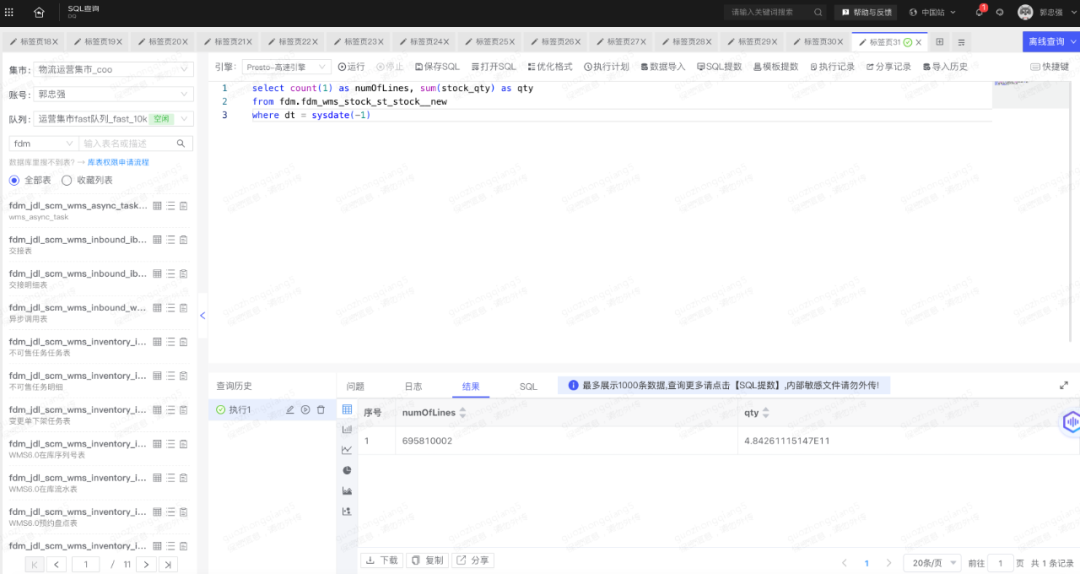Preview data for fdm_jdl_scm_wms_async_task table
This screenshot has width=1080, height=574.
pyautogui.click(x=157, y=205)
